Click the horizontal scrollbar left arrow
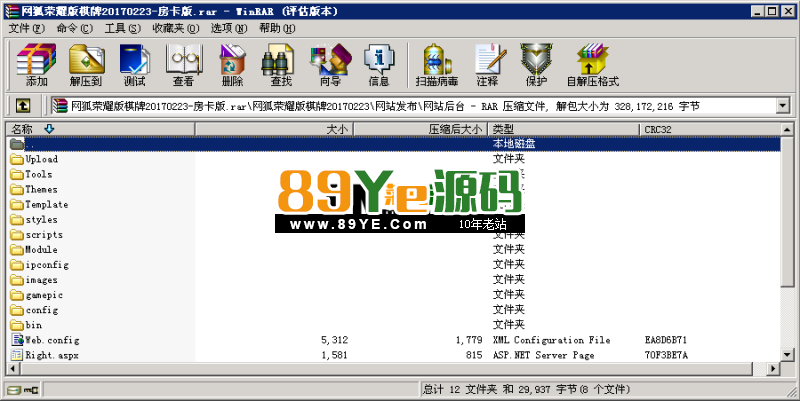This screenshot has height=401, width=800. point(12,368)
